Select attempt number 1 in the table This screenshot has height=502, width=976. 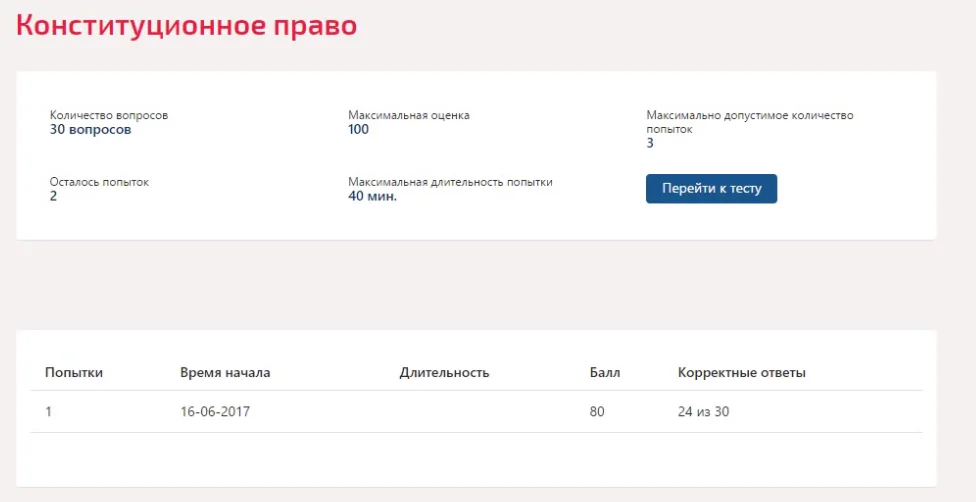coord(49,412)
